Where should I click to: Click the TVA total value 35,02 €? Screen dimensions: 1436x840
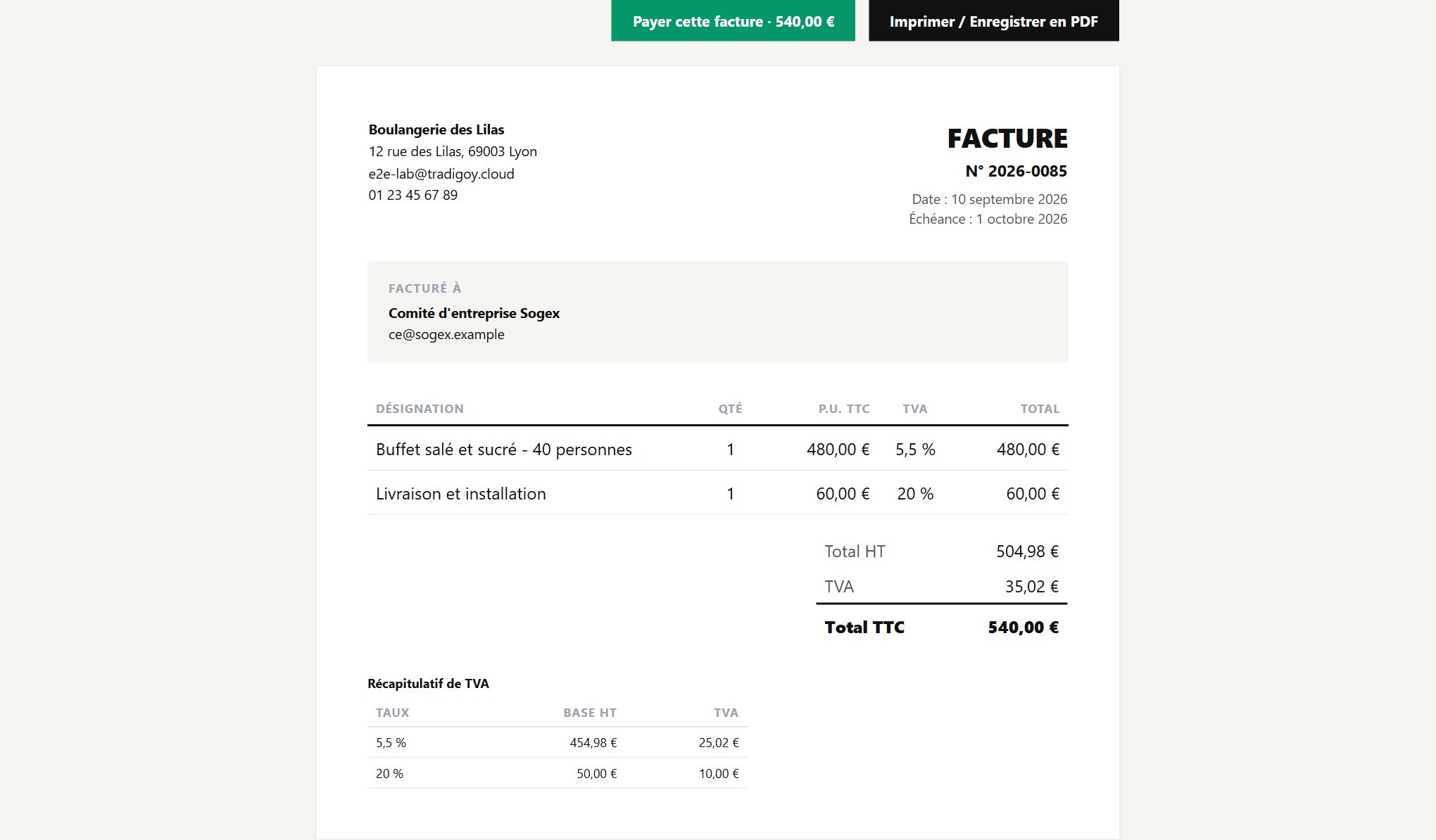pos(1031,587)
